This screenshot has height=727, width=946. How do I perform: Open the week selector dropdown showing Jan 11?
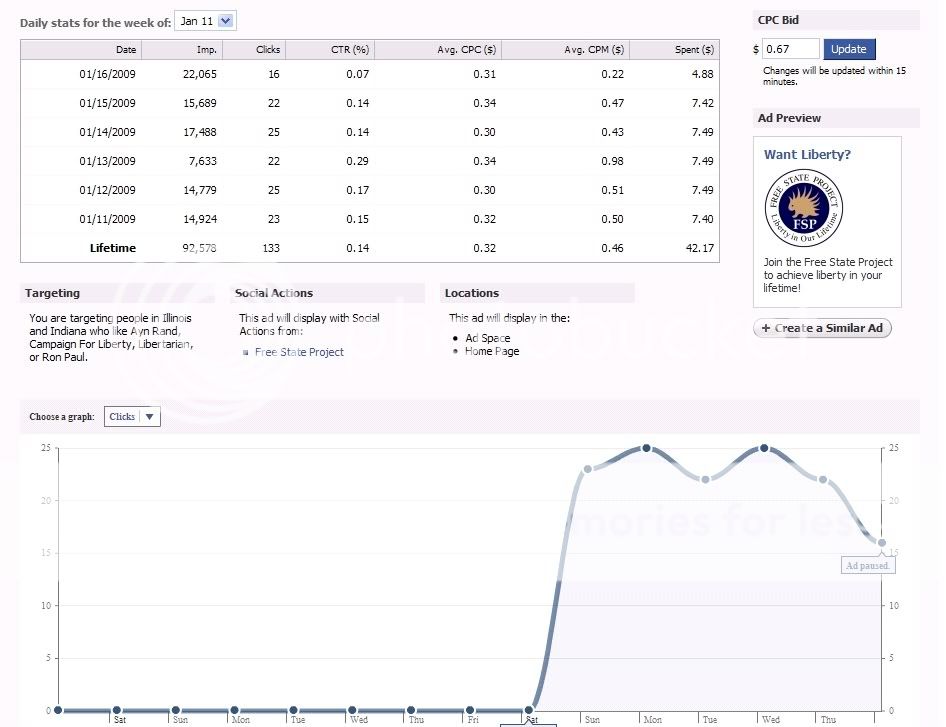(x=205, y=21)
